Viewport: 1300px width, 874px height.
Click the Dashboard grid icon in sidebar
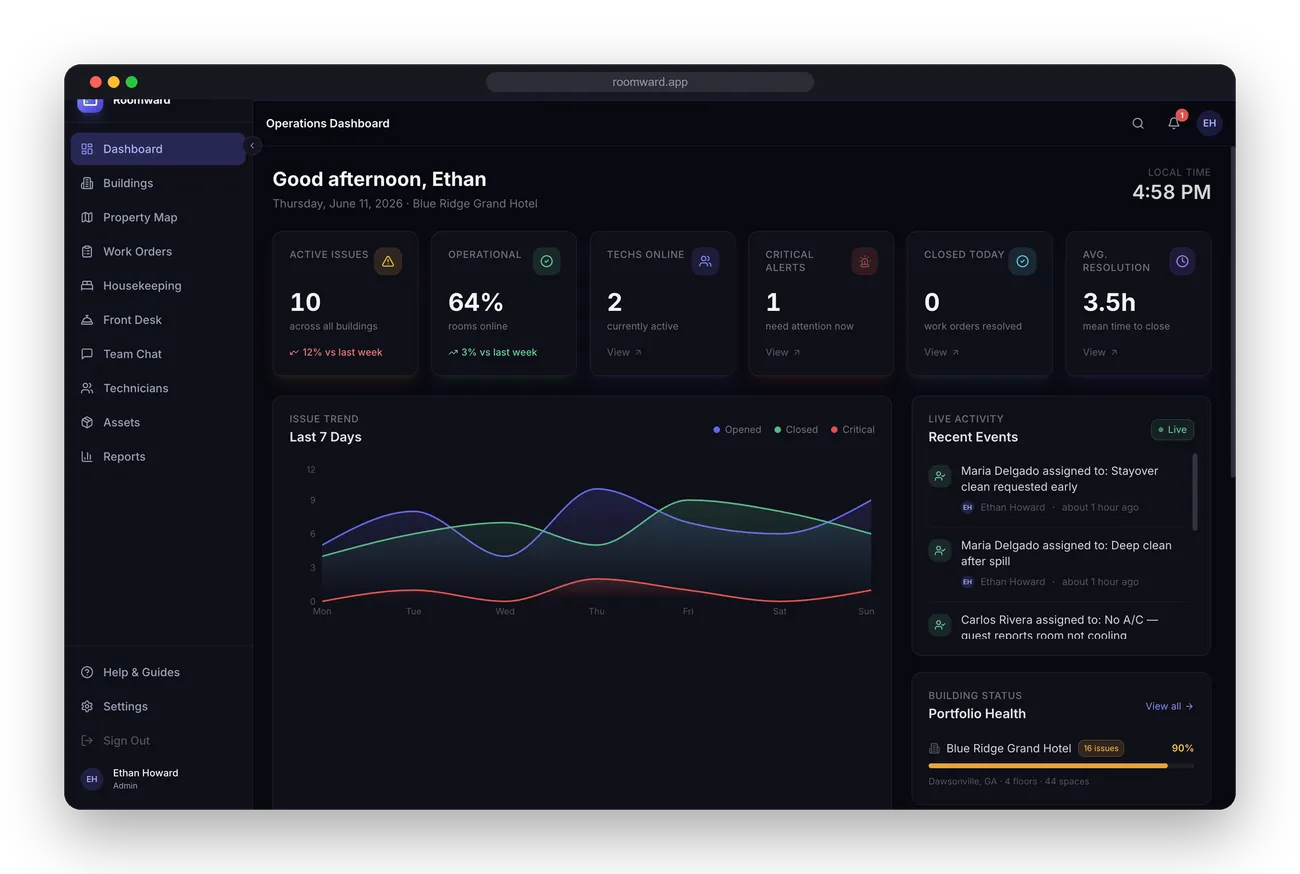tap(87, 149)
